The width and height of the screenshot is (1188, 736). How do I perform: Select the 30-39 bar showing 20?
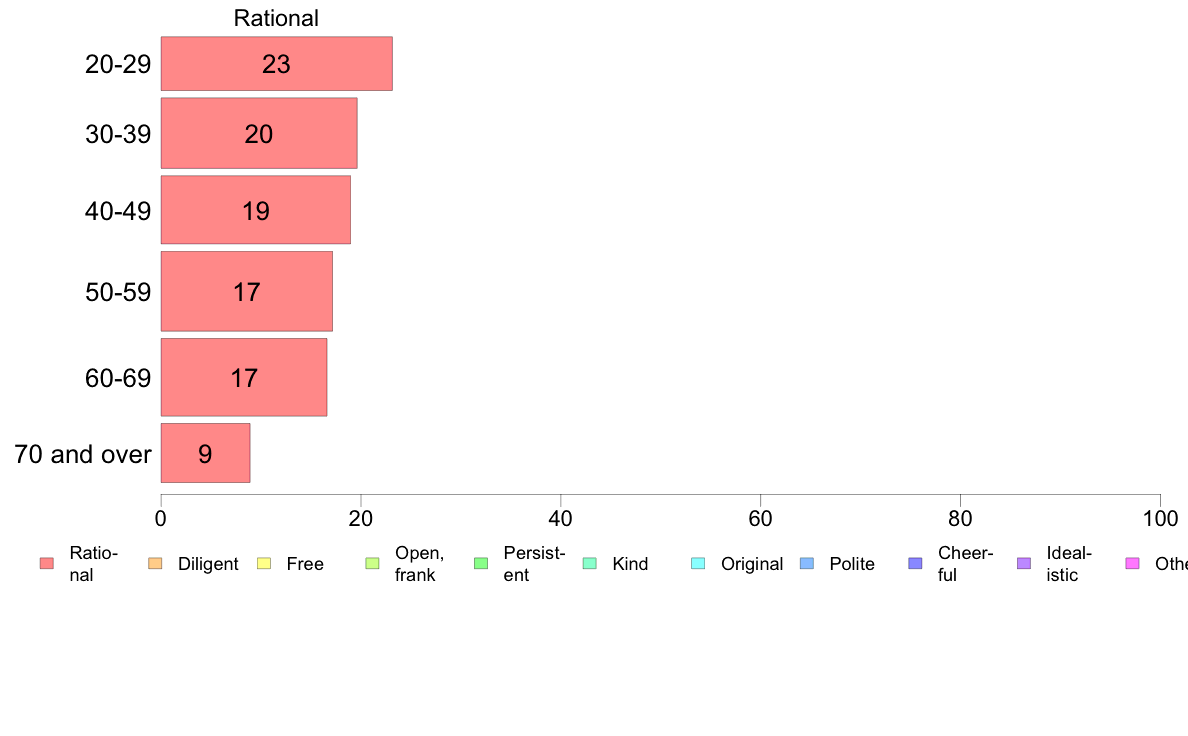(x=259, y=133)
